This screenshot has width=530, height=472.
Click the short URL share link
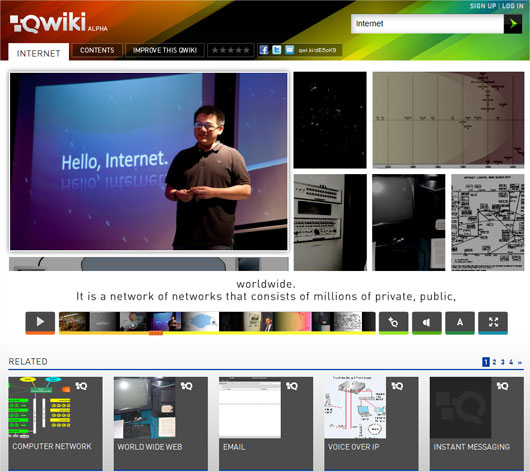(x=317, y=50)
